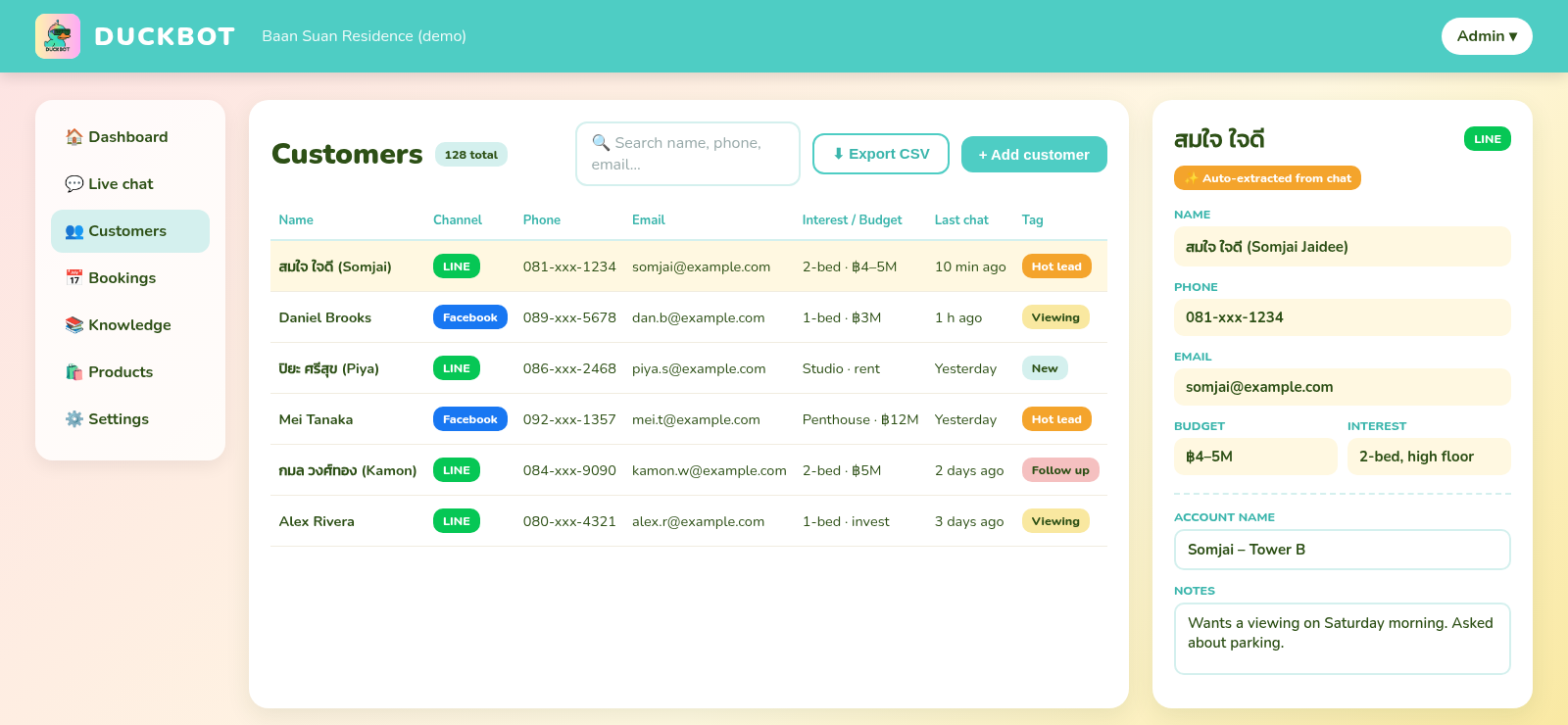This screenshot has width=1568, height=725.
Task: Edit the Budget field ฿4–5M
Action: 1255,457
